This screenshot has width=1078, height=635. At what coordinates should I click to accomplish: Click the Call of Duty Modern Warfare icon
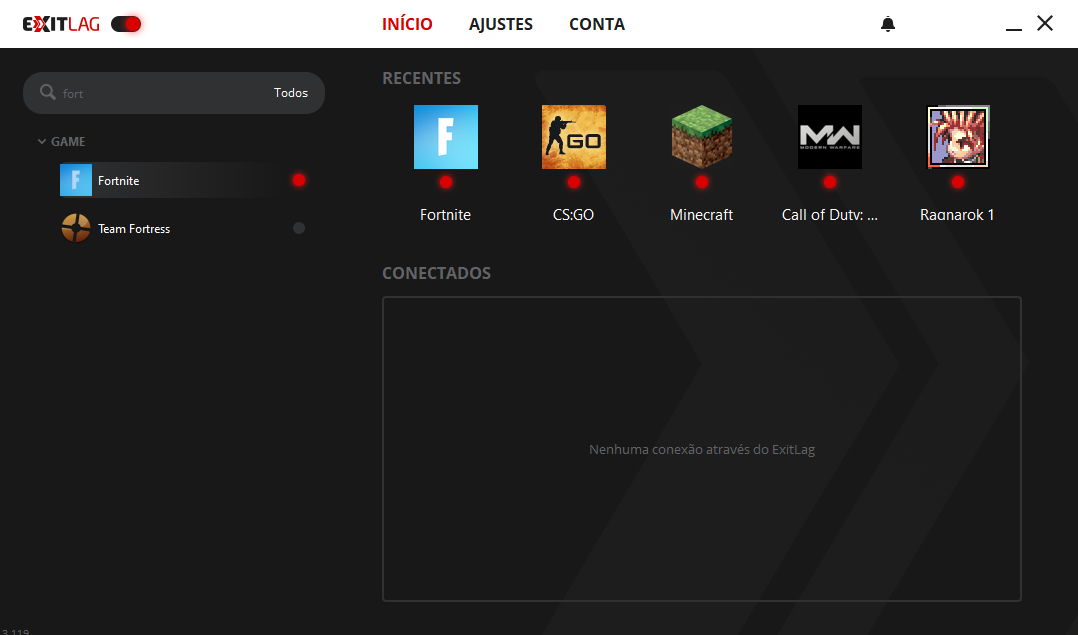tap(829, 137)
